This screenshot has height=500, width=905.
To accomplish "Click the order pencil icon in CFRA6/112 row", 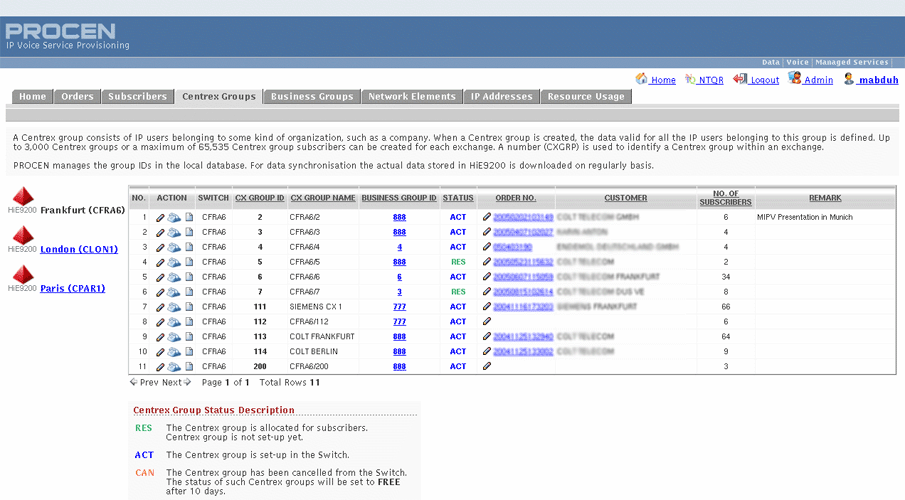I will [x=487, y=322].
